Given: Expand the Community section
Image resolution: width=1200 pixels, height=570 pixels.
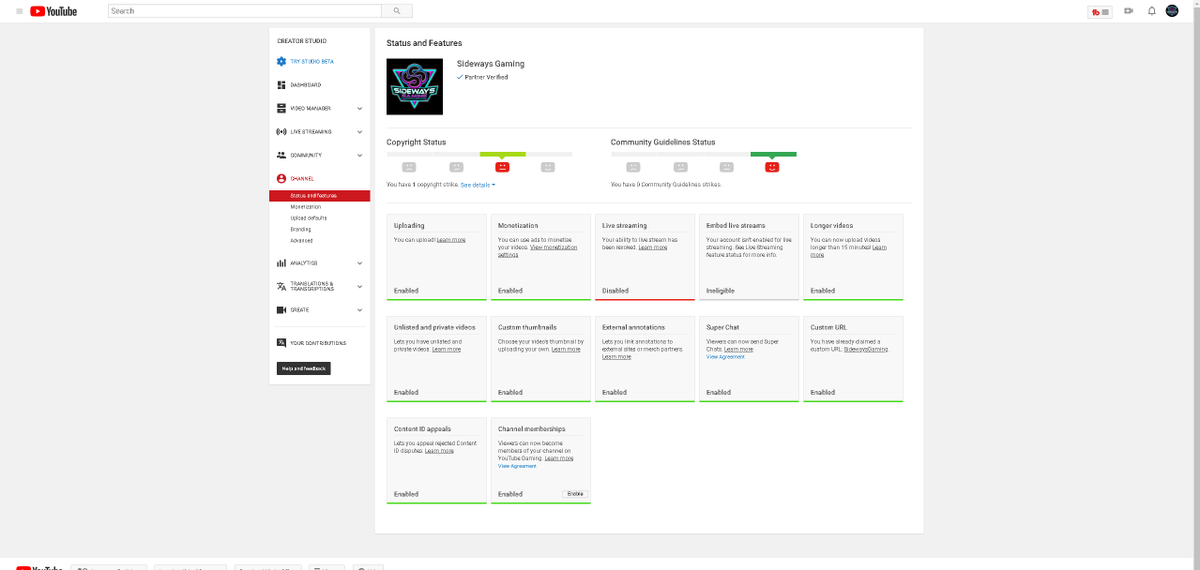Looking at the screenshot, I should pos(360,155).
